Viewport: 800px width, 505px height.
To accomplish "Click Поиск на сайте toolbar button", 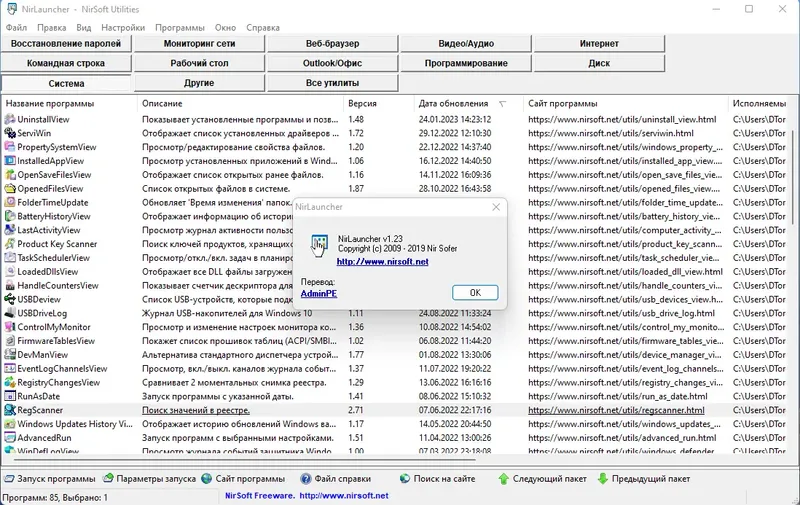I will [x=437, y=479].
